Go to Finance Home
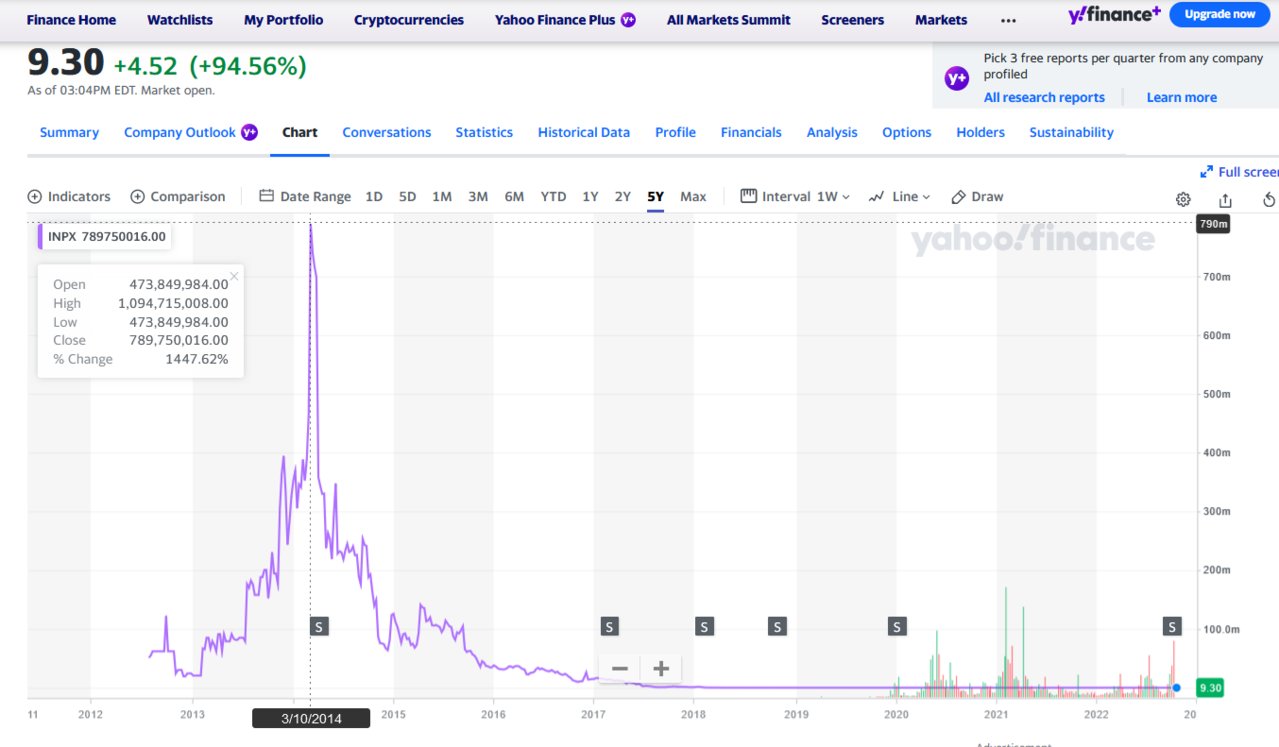The width and height of the screenshot is (1279, 747). 71,20
